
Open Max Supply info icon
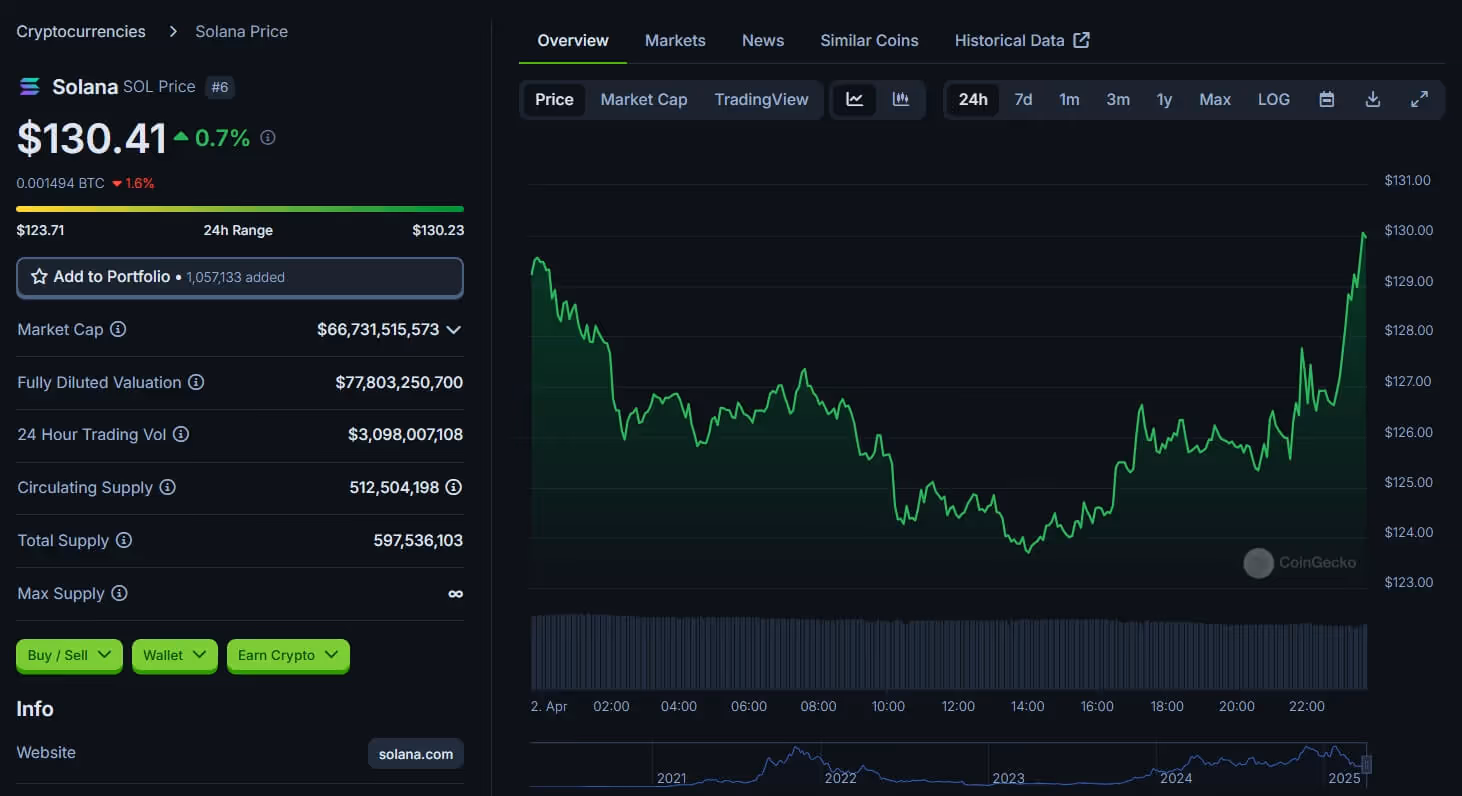click(x=119, y=593)
